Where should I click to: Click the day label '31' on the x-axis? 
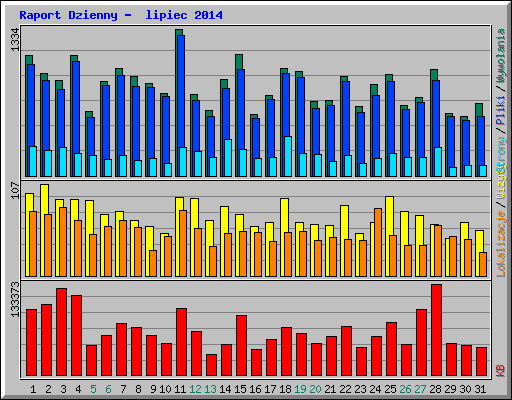click(480, 389)
